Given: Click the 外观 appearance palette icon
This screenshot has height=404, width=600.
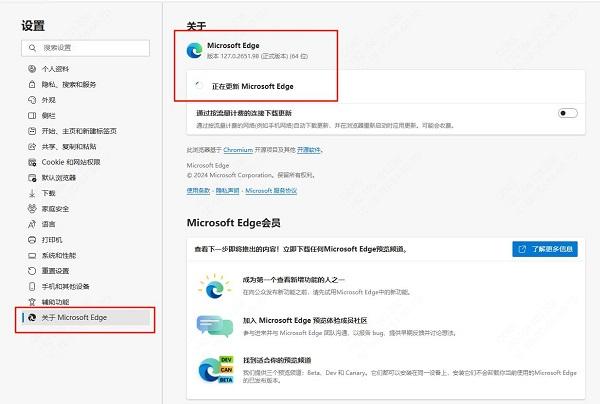Looking at the screenshot, I should (x=32, y=100).
